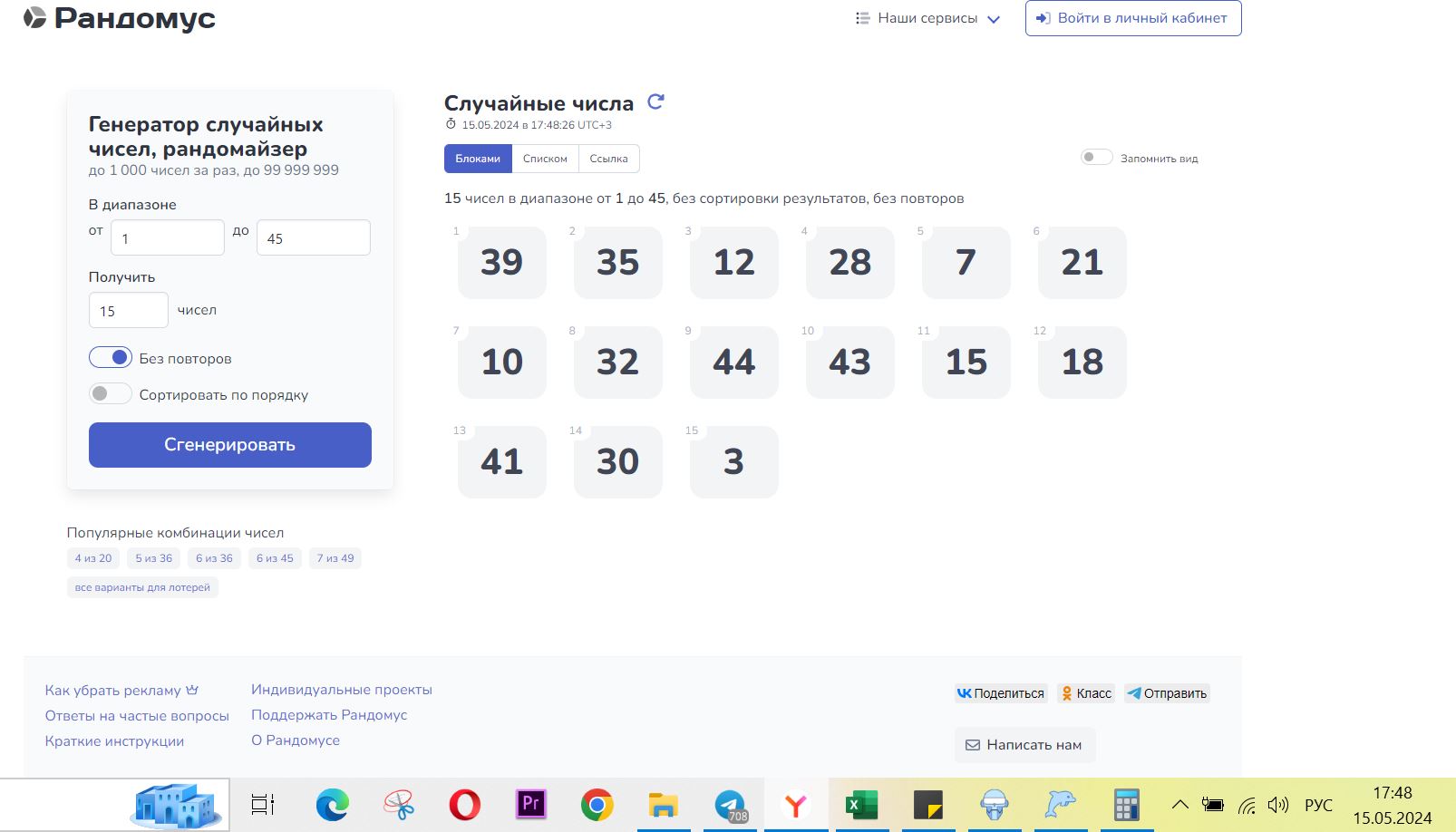Open the Calculator from the taskbar
The width and height of the screenshot is (1456, 832).
[x=1127, y=804]
